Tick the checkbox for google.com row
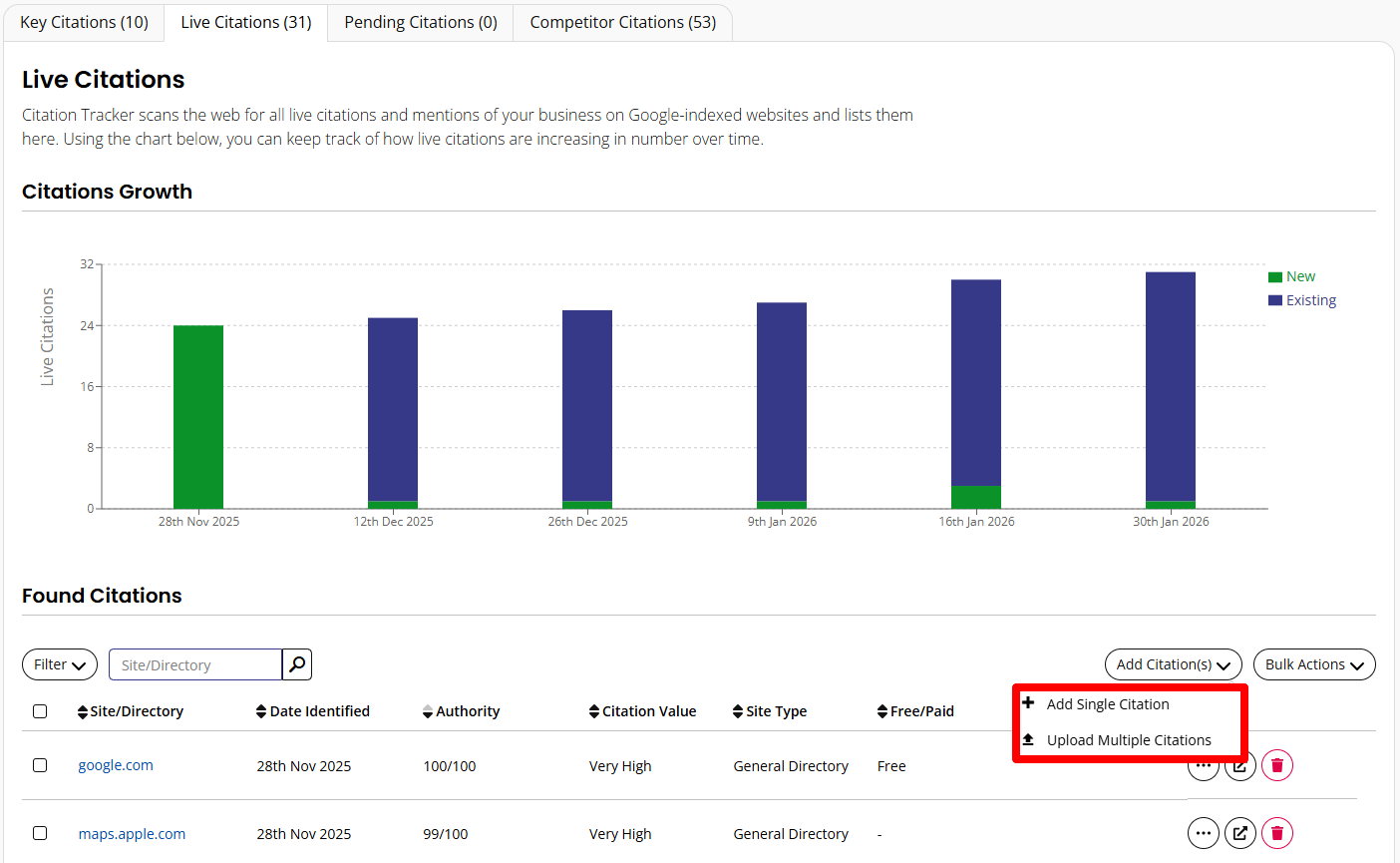 pyautogui.click(x=40, y=765)
